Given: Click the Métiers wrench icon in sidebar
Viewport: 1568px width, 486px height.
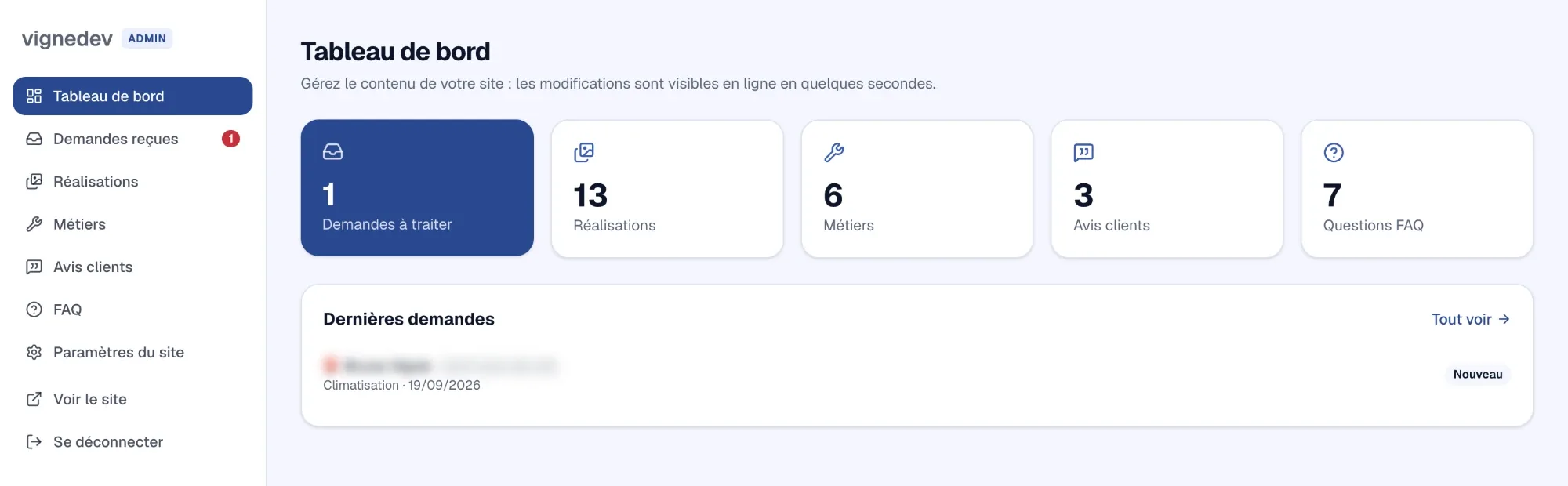Looking at the screenshot, I should (34, 224).
